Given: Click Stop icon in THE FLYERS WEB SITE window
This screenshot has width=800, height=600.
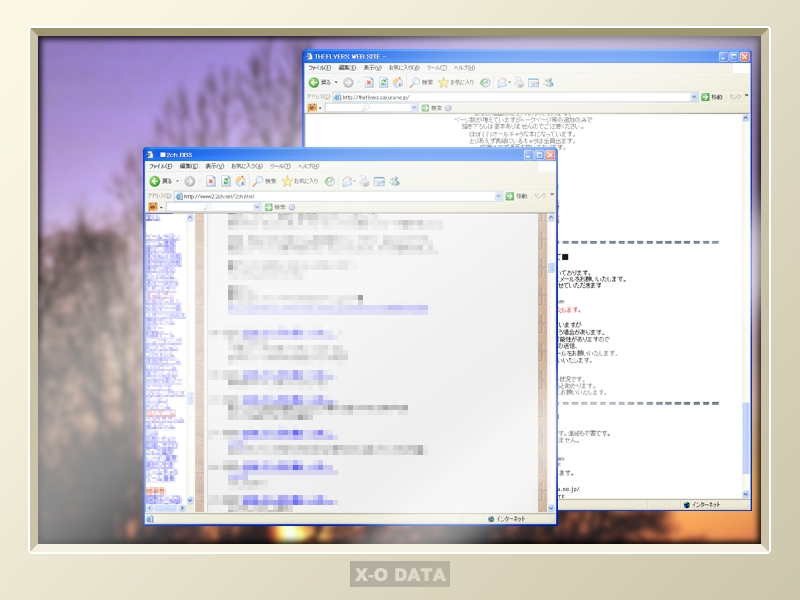Looking at the screenshot, I should pos(369,82).
